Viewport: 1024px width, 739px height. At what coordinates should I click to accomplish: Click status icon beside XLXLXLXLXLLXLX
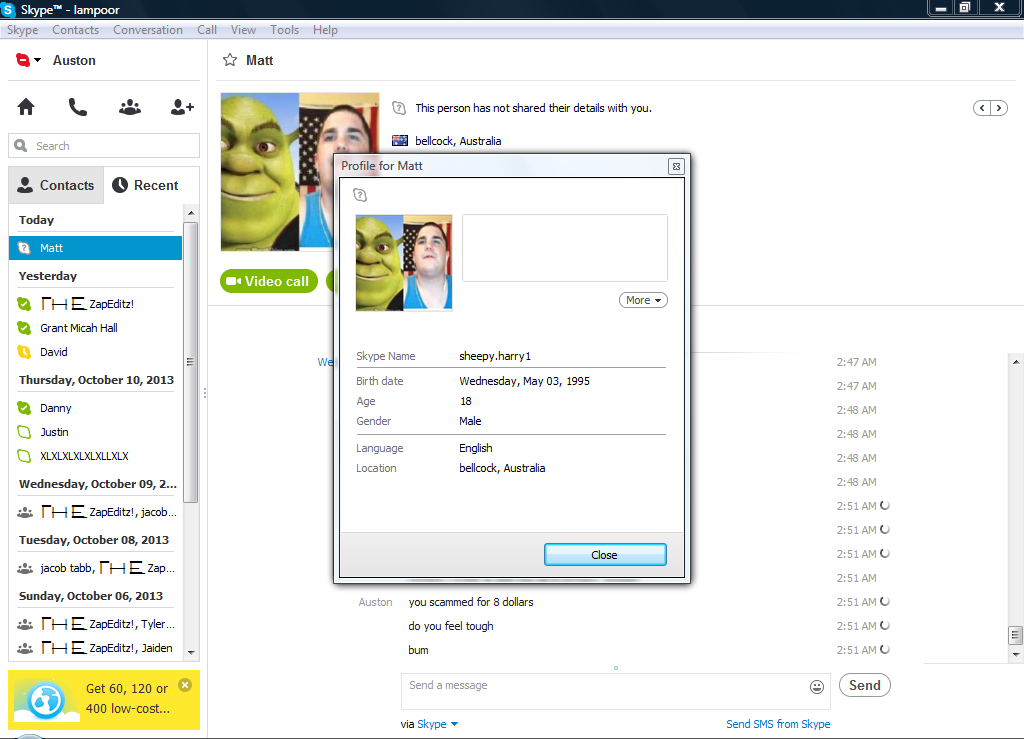[24, 456]
